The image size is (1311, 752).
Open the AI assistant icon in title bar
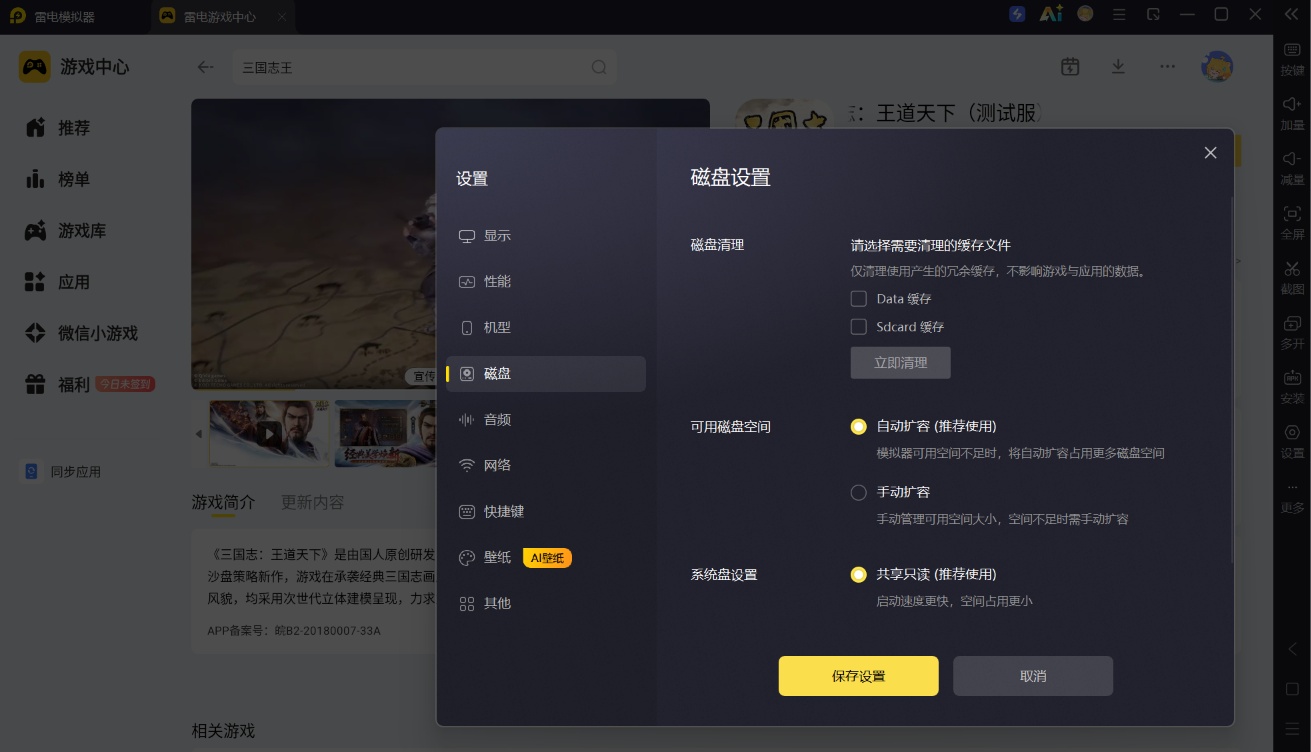click(x=1050, y=14)
